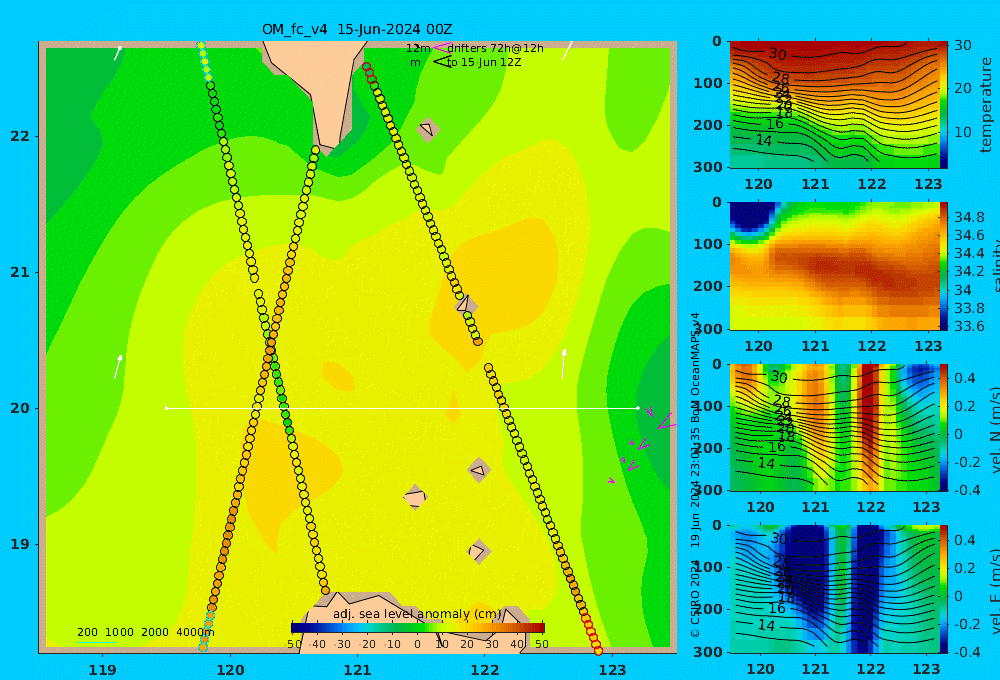The image size is (1000, 680).
Task: Select the red circle at the bottom of the eastern track
Action: (x=598, y=651)
